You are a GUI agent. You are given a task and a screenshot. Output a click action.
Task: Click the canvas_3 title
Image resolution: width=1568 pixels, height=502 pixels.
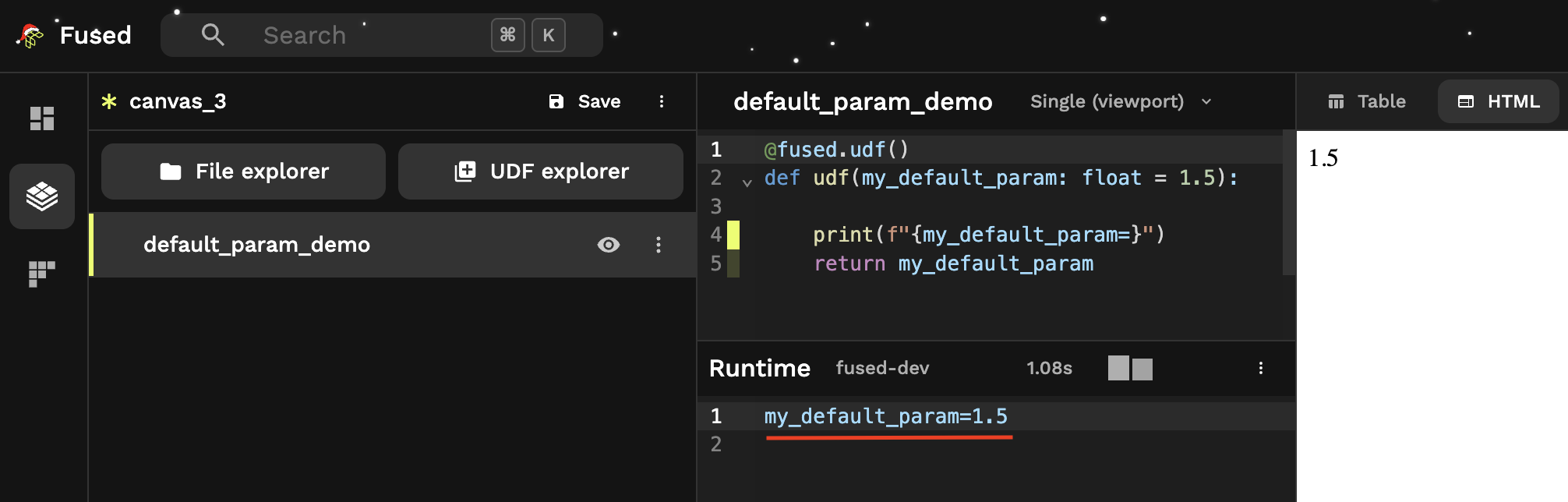pyautogui.click(x=178, y=101)
